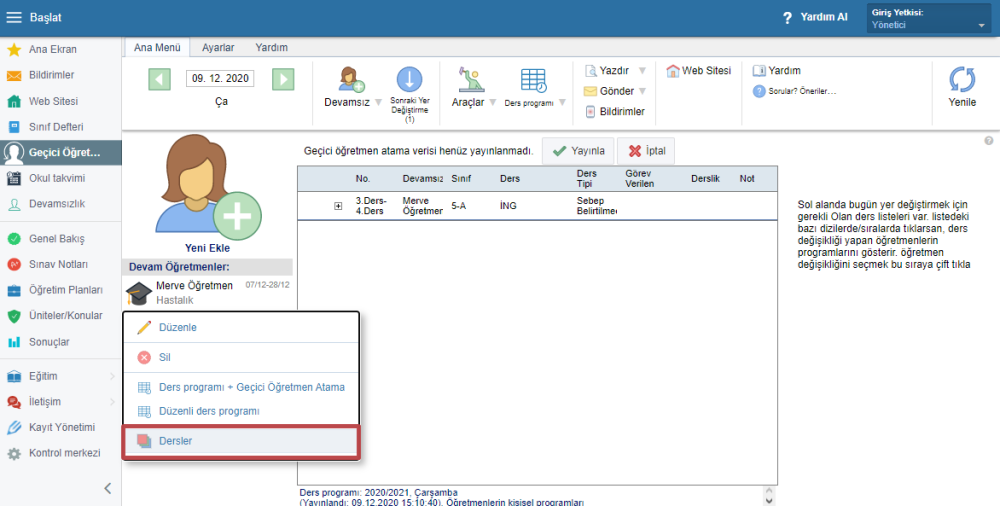Expand the Araçlar dropdown arrow
Screen dimensions: 1000x506
point(492,102)
